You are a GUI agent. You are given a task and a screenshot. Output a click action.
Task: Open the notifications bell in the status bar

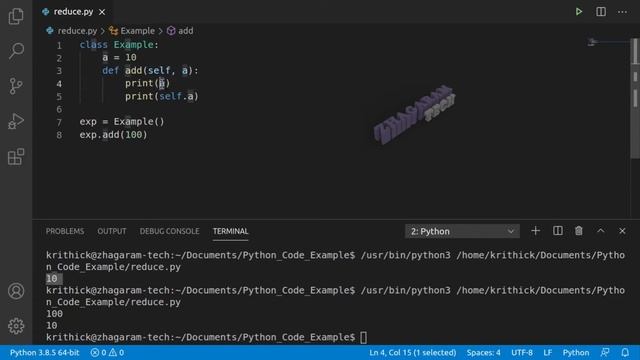click(625, 352)
